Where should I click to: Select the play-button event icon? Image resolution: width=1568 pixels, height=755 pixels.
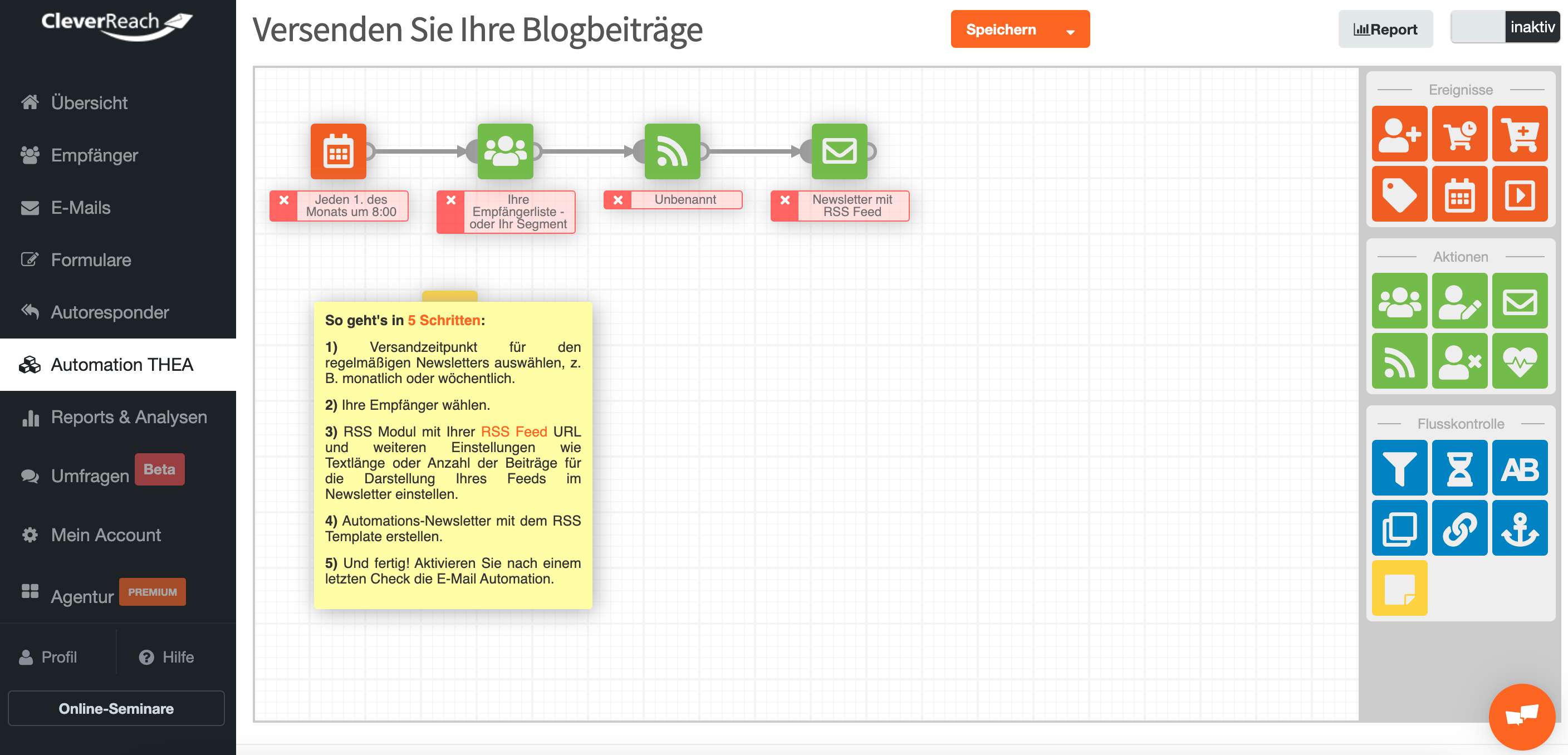(1520, 194)
